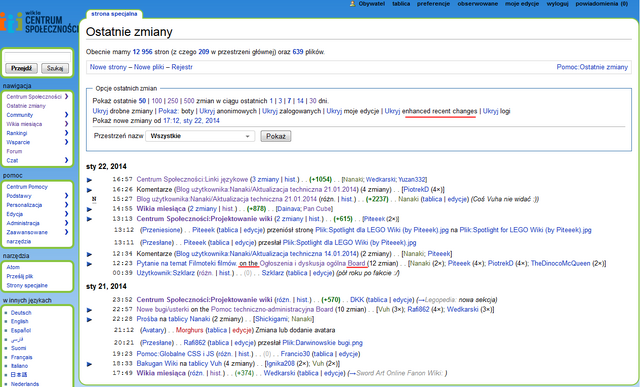Open tablica in the top user menu

point(401,4)
